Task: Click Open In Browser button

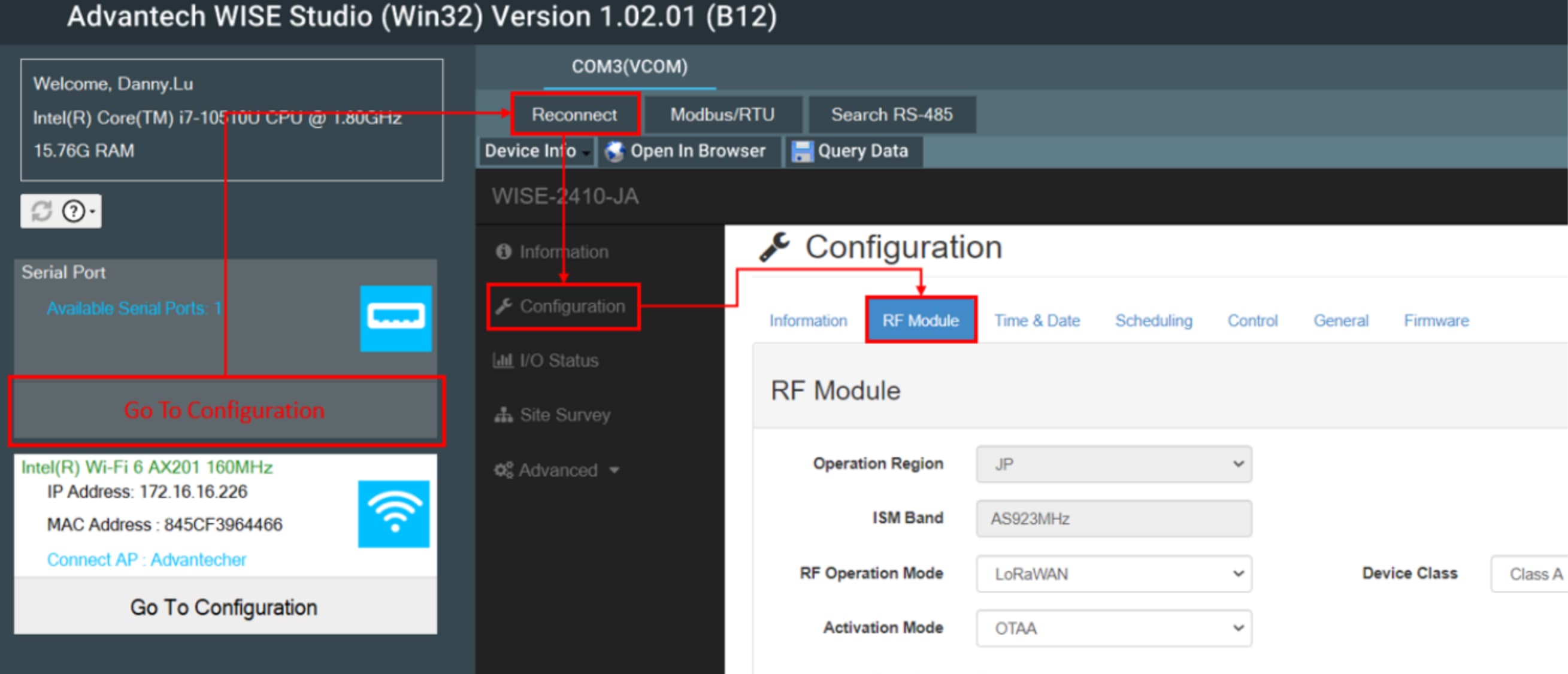Action: 689,151
